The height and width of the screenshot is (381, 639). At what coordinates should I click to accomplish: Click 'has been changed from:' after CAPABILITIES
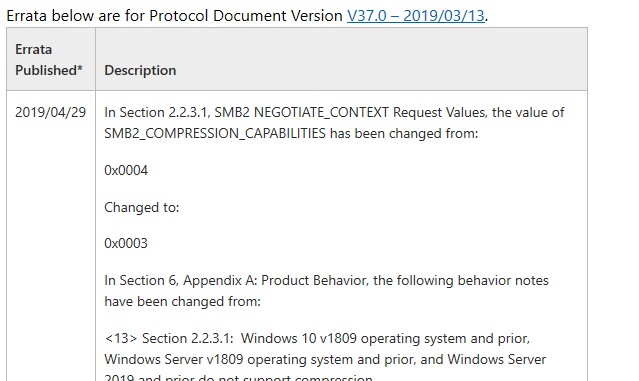point(404,133)
